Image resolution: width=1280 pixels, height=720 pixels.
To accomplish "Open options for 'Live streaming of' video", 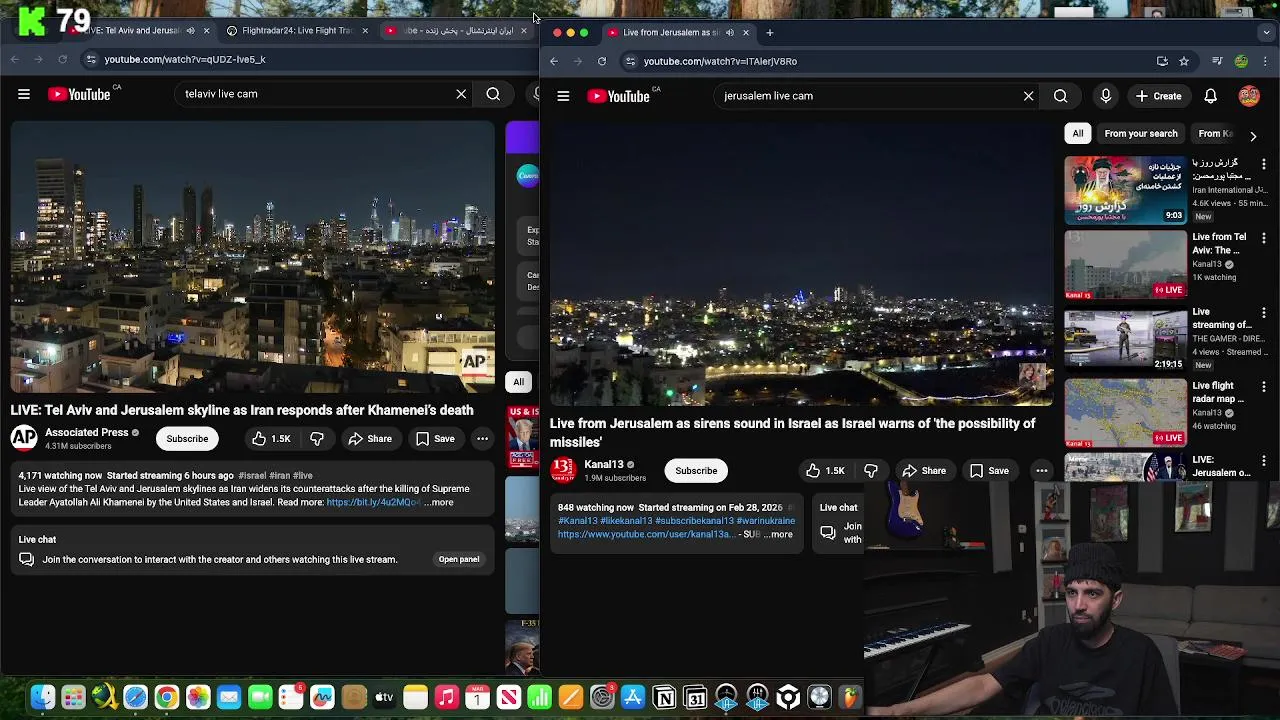I will (x=1263, y=313).
